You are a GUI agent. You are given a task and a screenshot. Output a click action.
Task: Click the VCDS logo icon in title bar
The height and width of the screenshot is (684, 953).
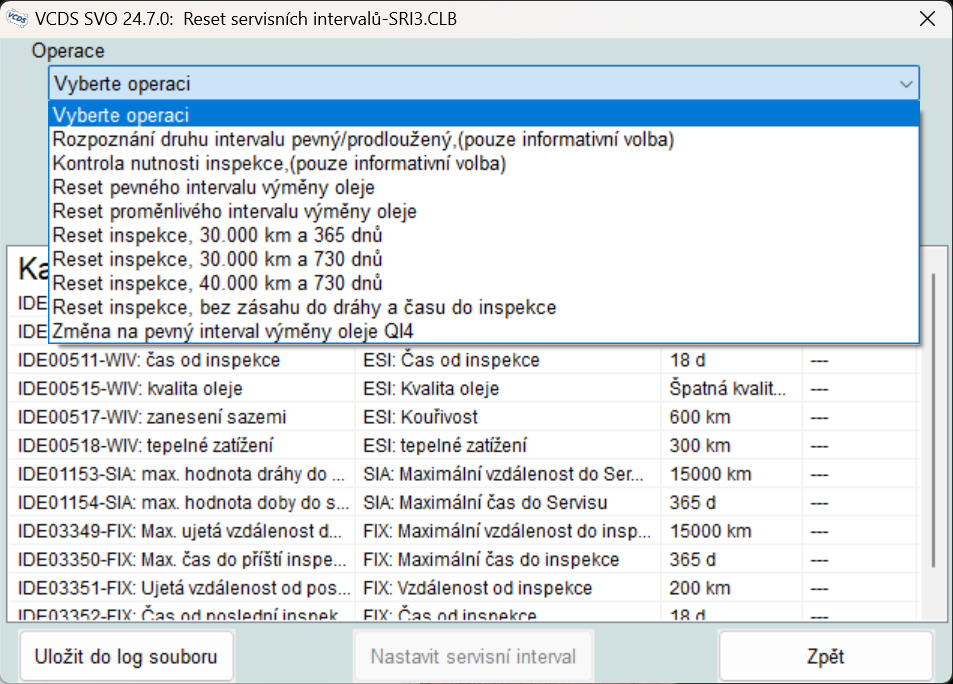pyautogui.click(x=16, y=18)
